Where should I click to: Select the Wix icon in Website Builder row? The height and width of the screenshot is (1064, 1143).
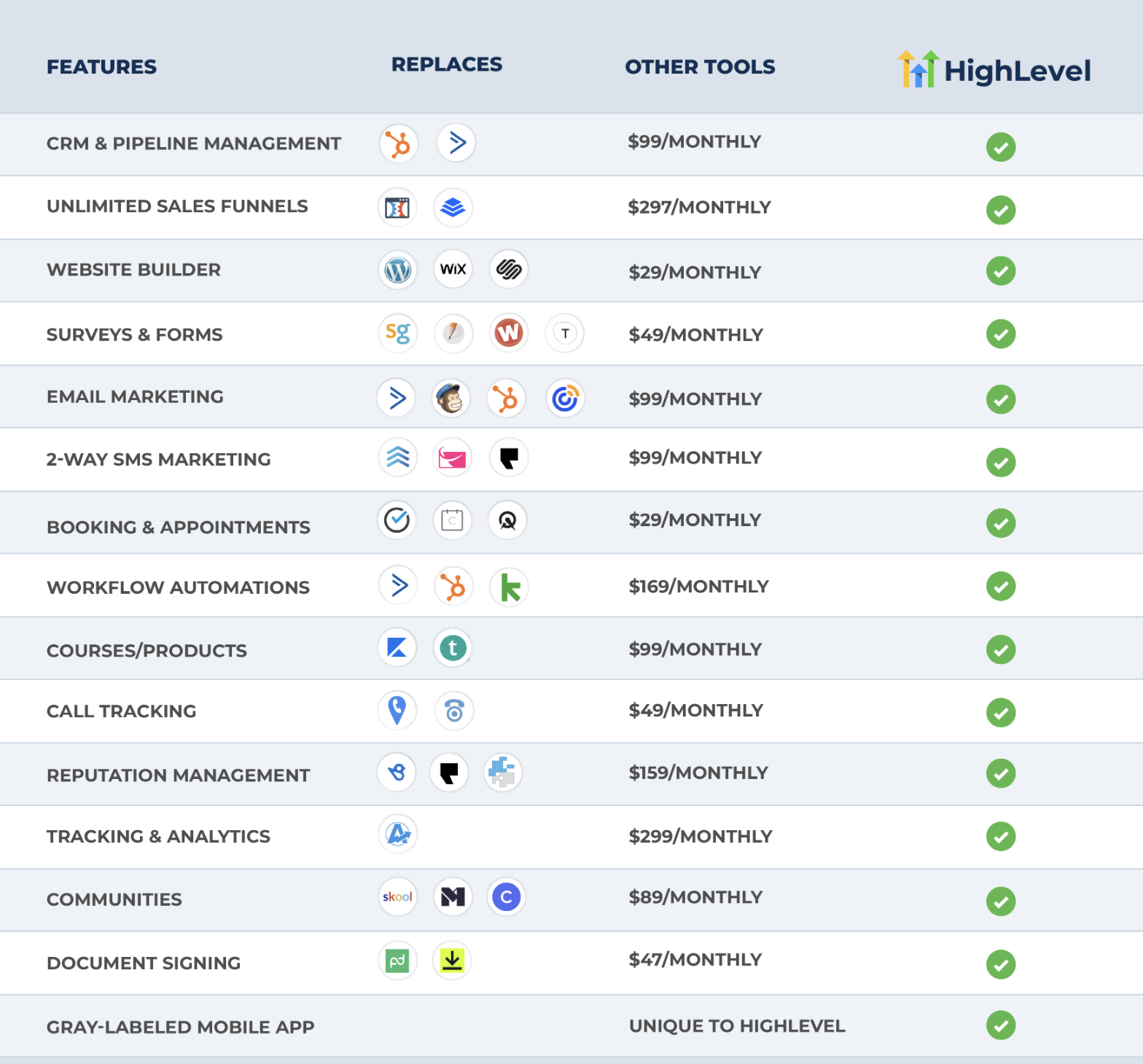click(453, 269)
